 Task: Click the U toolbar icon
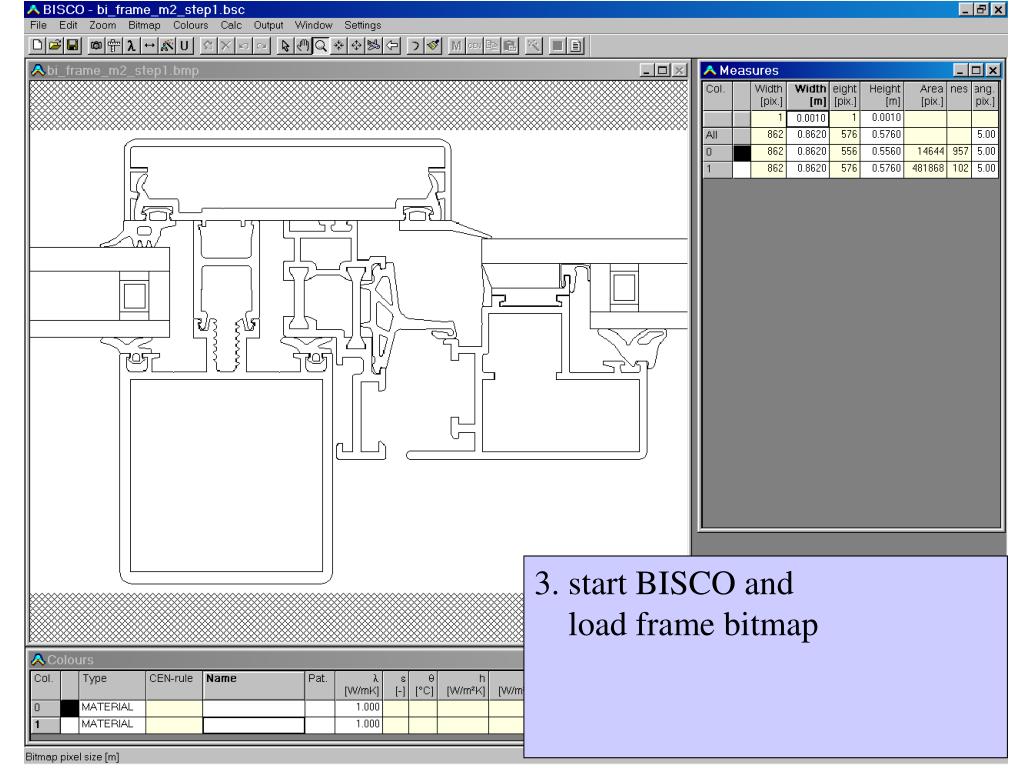[184, 46]
